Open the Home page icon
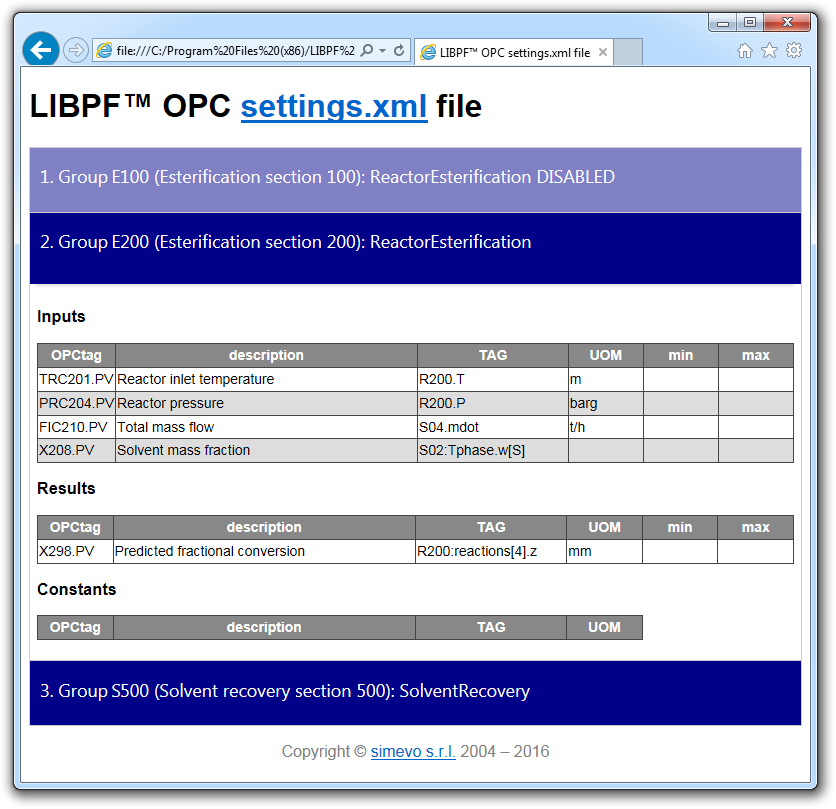This screenshot has width=836, height=809. coord(744,51)
